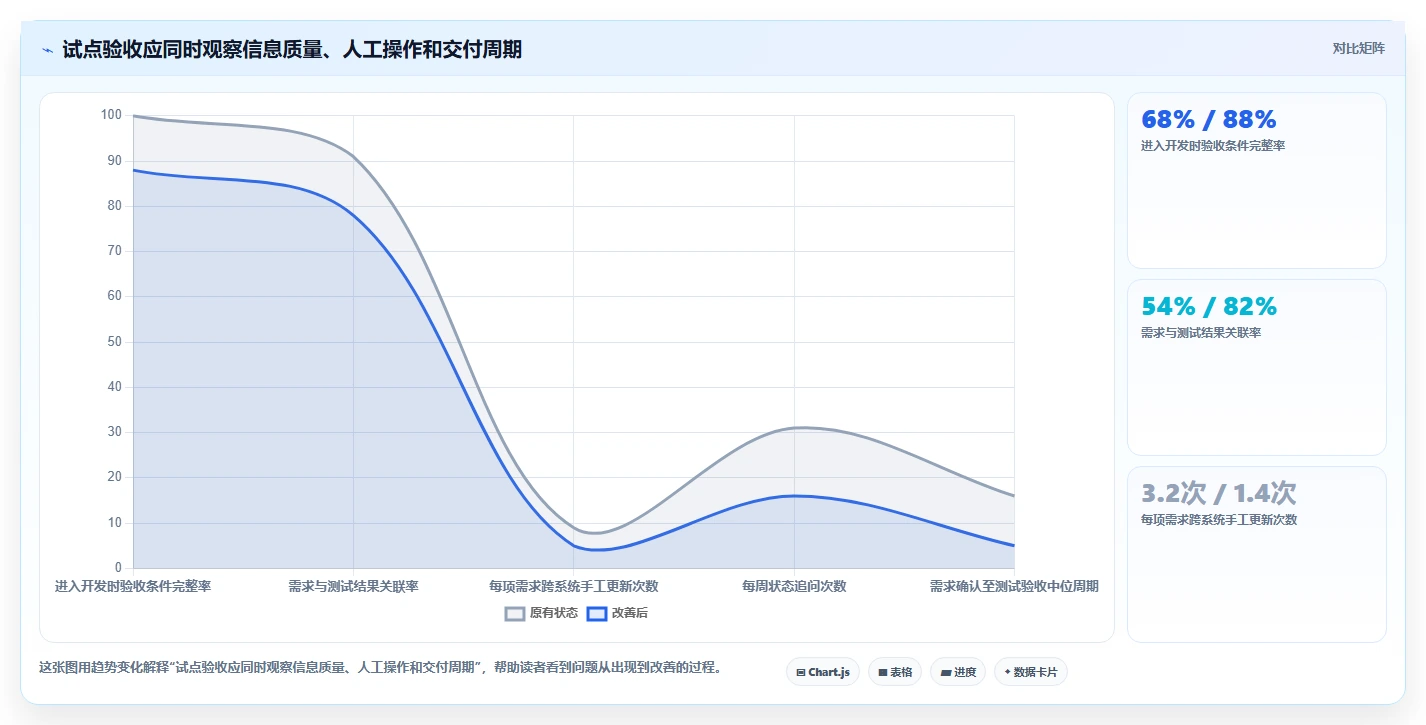
Task: Click x-axis label 每周状态追问次数
Action: (x=794, y=586)
